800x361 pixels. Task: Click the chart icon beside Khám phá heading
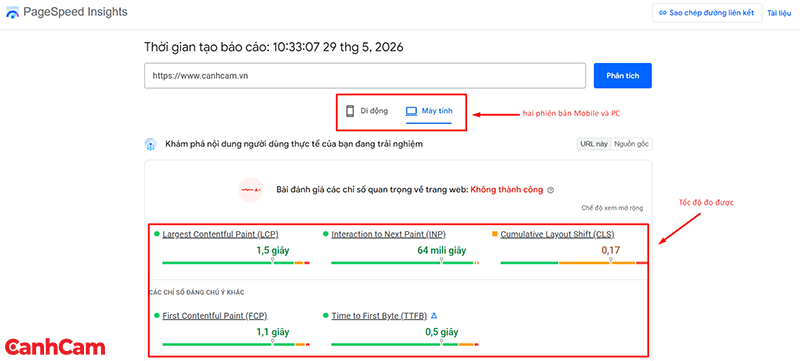tap(150, 144)
